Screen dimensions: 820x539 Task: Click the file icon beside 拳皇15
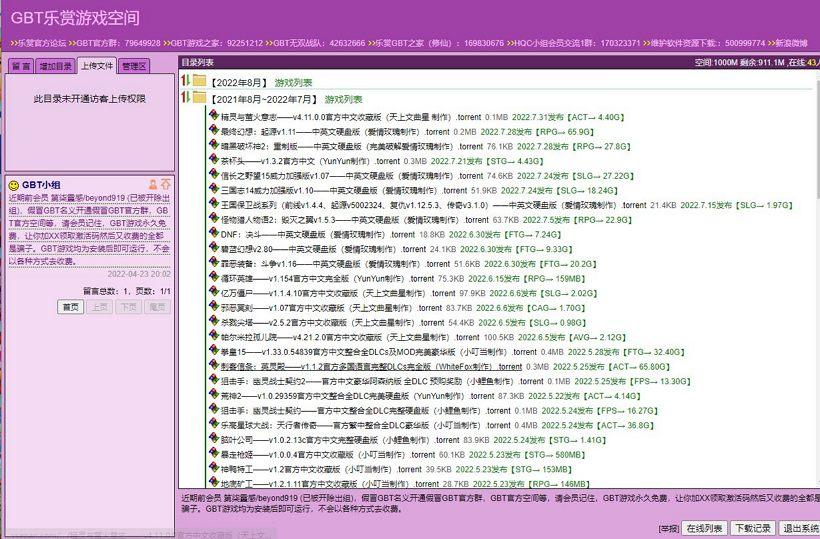coord(213,349)
